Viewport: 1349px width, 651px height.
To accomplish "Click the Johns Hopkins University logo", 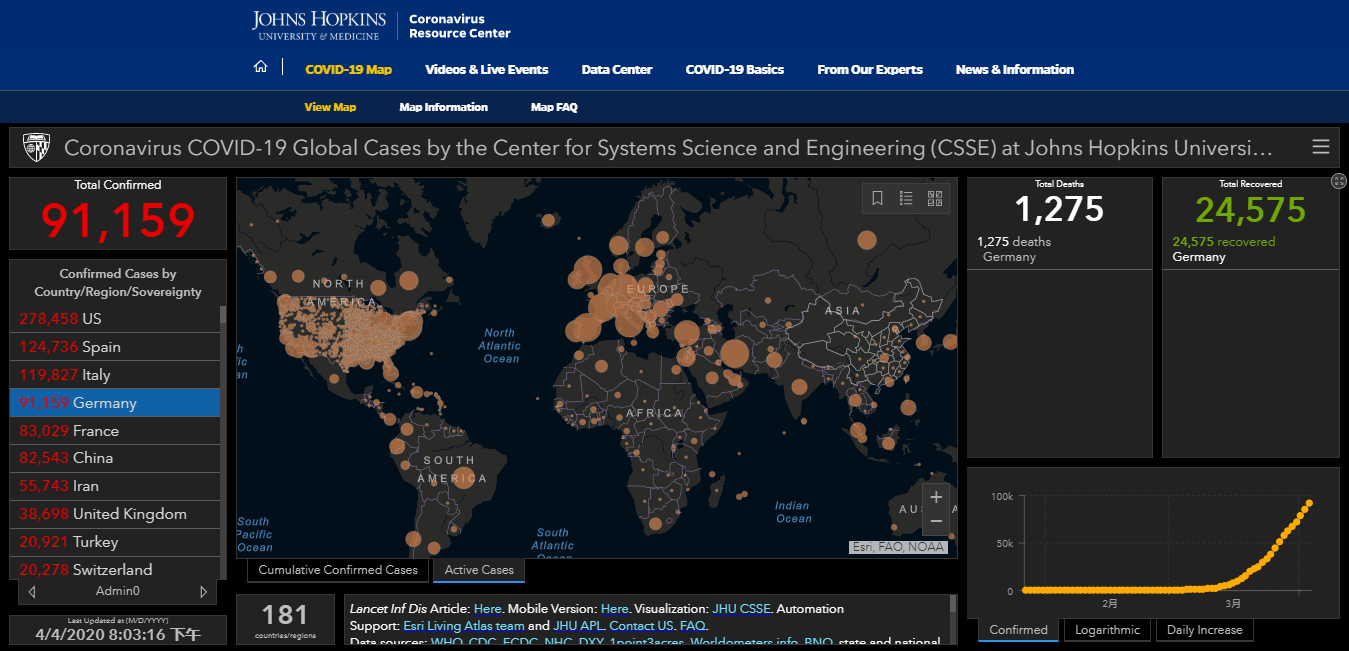I will tap(319, 26).
